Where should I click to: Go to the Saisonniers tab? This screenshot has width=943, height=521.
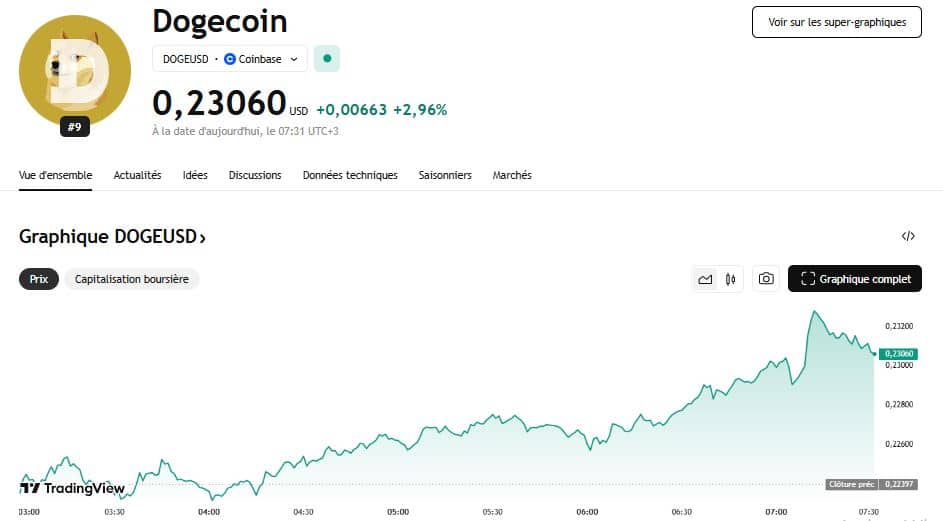(445, 175)
